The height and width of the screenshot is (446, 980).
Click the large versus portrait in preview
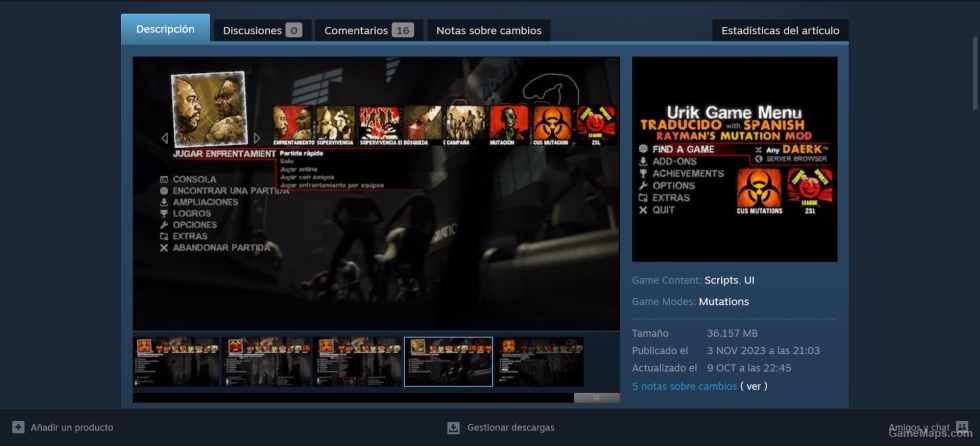[x=209, y=109]
